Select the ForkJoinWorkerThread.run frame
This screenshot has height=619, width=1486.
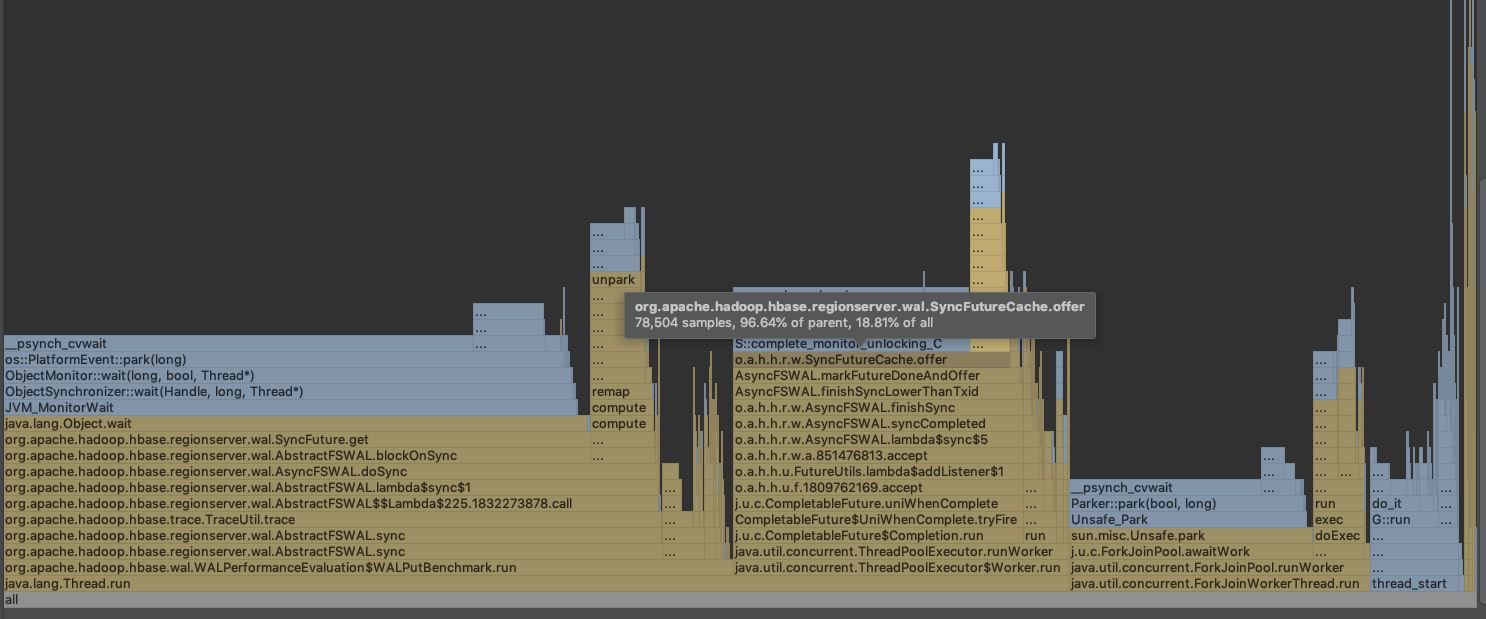(1218, 583)
